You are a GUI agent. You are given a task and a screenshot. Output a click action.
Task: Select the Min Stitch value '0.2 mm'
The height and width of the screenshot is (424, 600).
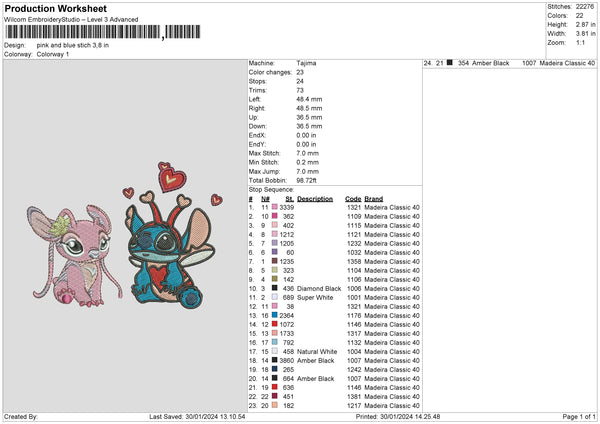click(308, 162)
